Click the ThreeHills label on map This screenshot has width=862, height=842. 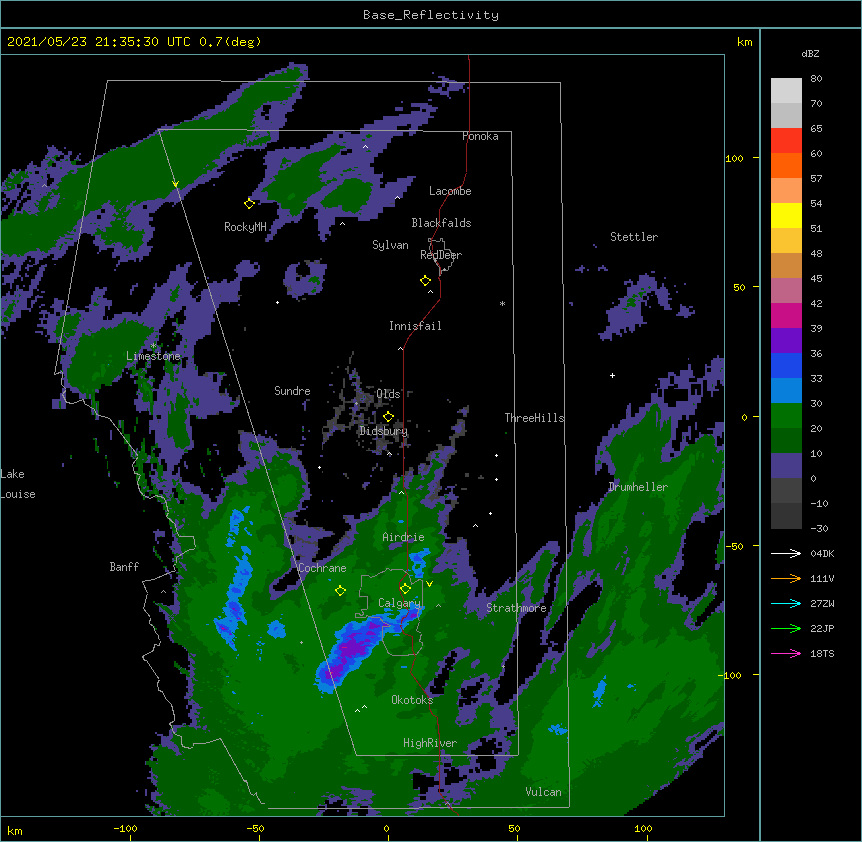534,418
